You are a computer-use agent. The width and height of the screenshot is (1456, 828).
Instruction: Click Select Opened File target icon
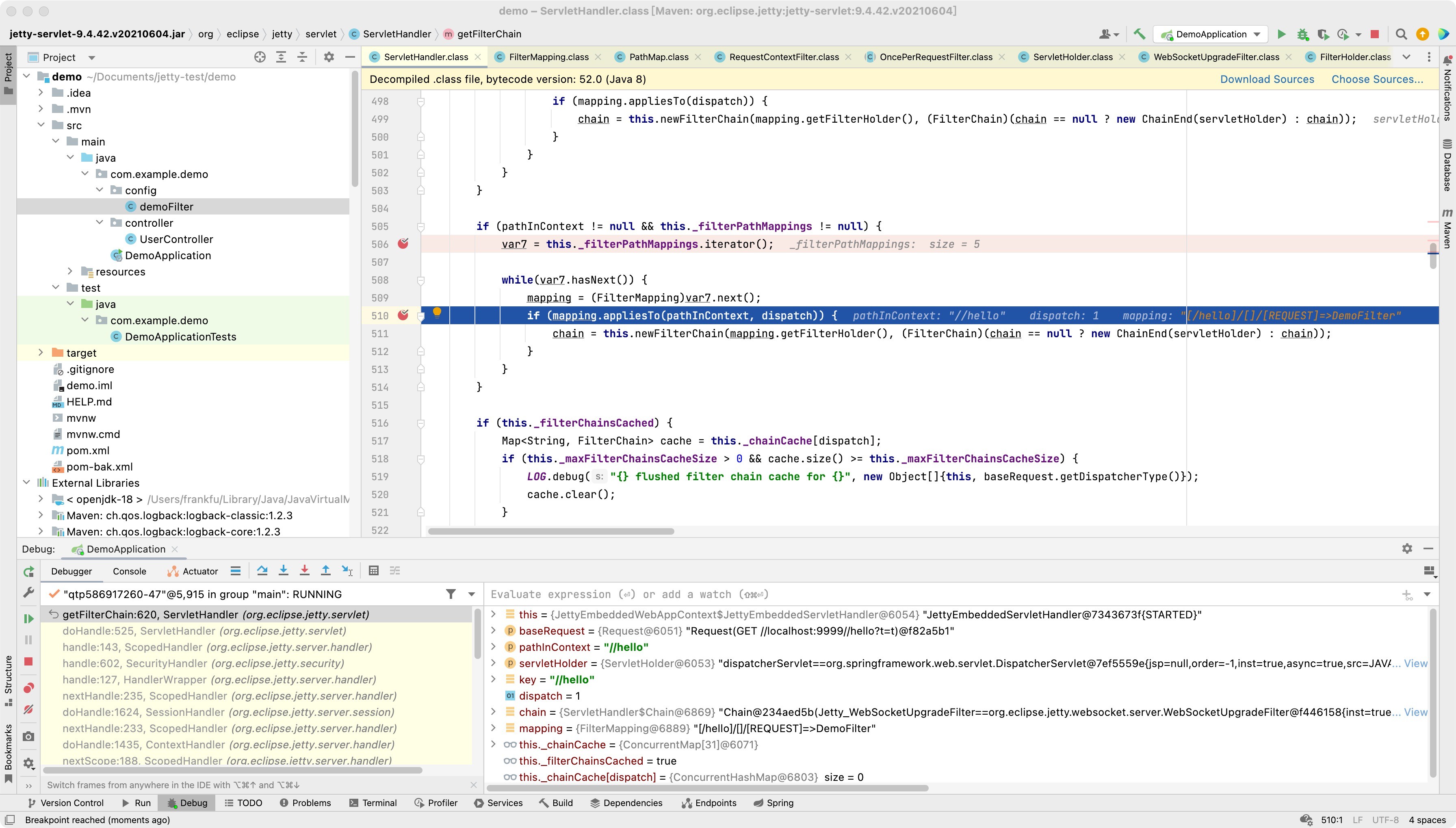(x=260, y=57)
